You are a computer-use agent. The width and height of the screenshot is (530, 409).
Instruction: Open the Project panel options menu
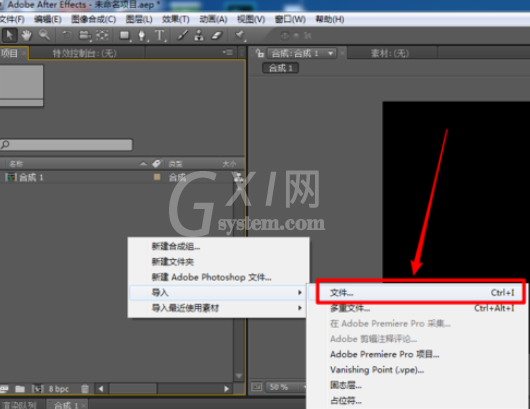(x=228, y=52)
